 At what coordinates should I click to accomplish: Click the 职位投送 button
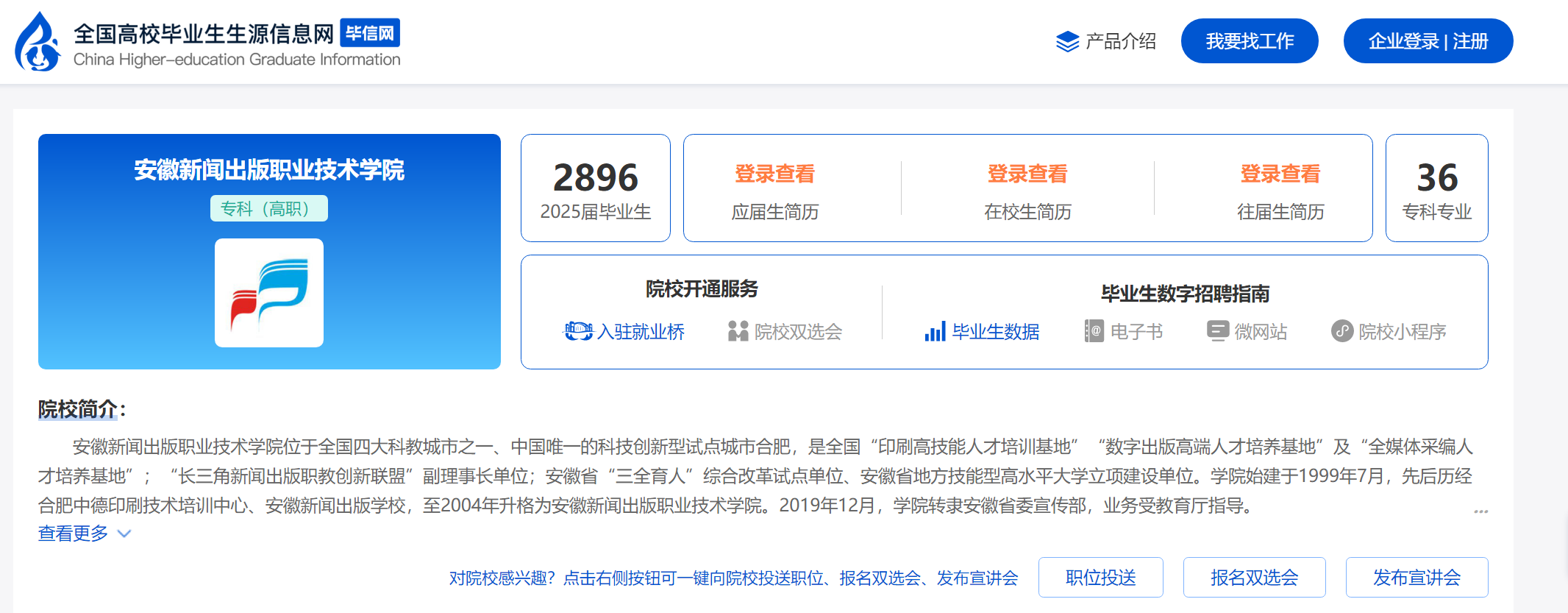(x=1101, y=578)
